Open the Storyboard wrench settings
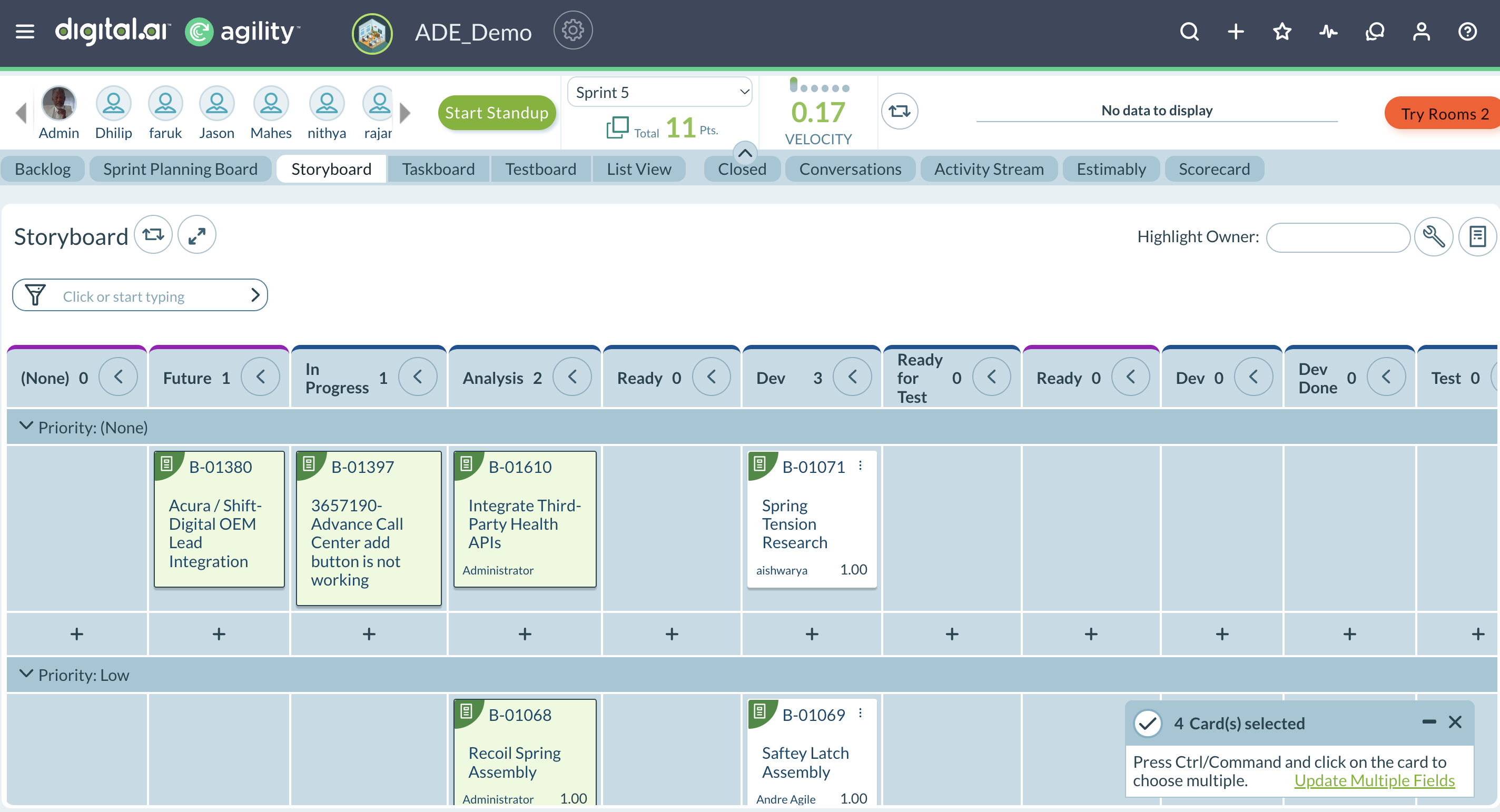The image size is (1500, 812). 1434,236
